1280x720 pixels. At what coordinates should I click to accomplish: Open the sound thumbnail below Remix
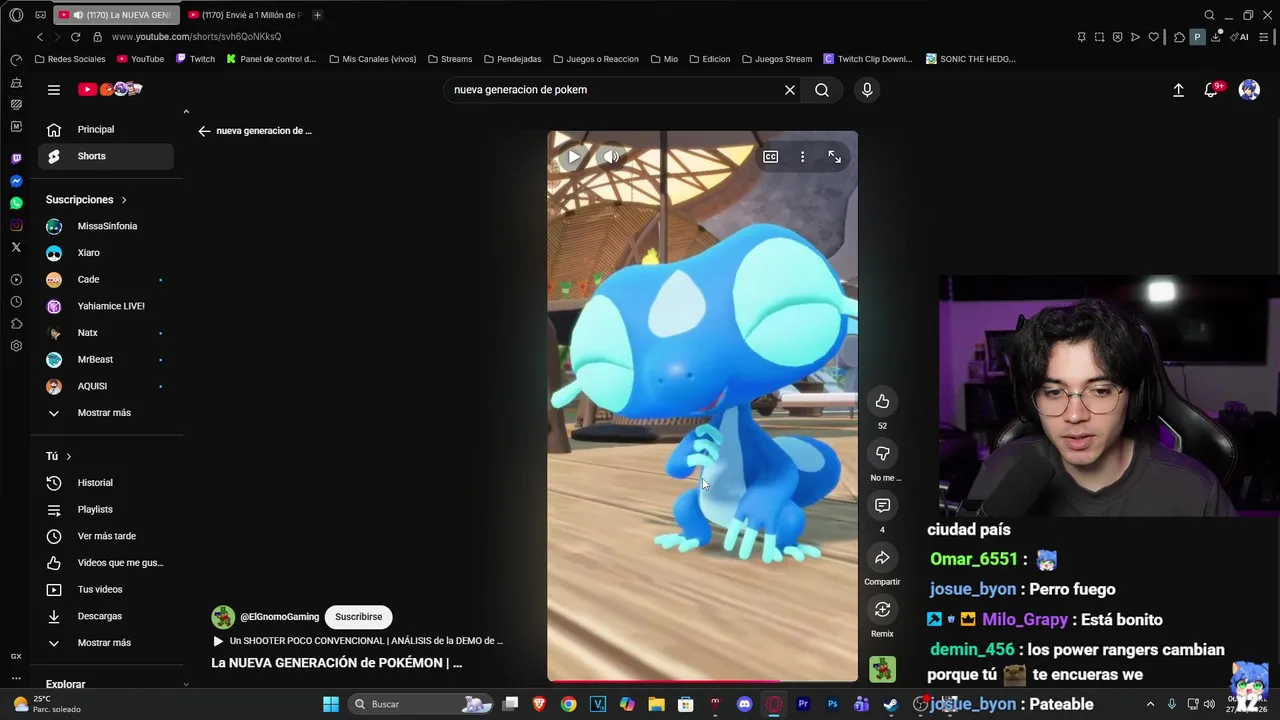coord(882,669)
